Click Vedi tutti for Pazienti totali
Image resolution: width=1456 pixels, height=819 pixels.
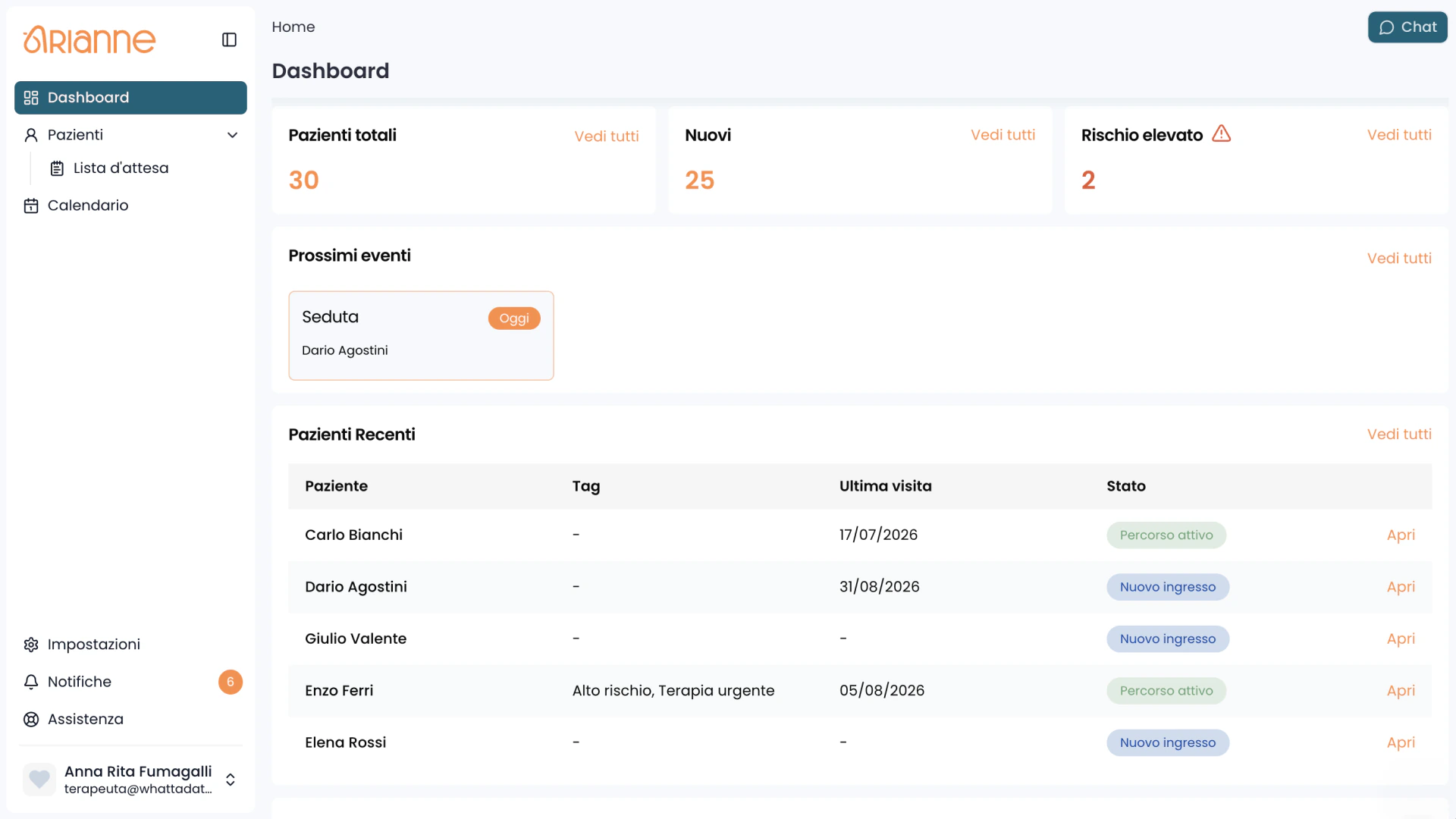click(607, 136)
